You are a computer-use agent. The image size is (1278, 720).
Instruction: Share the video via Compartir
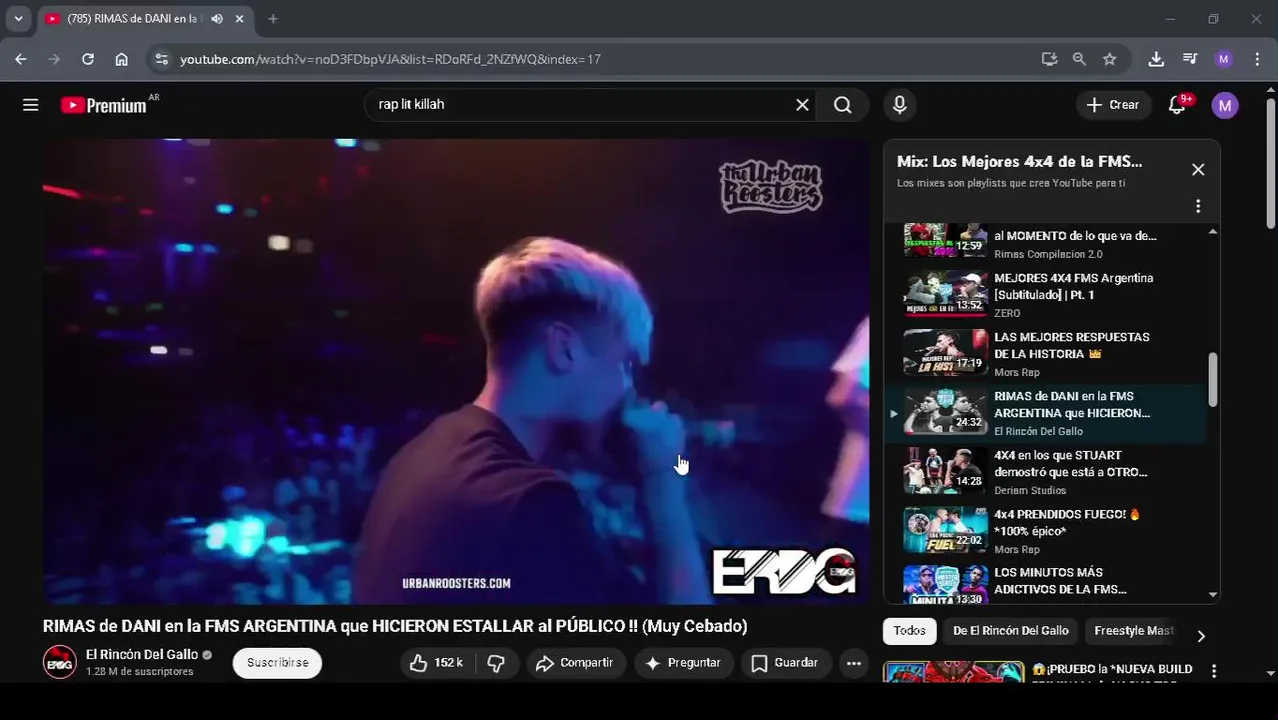click(x=576, y=663)
